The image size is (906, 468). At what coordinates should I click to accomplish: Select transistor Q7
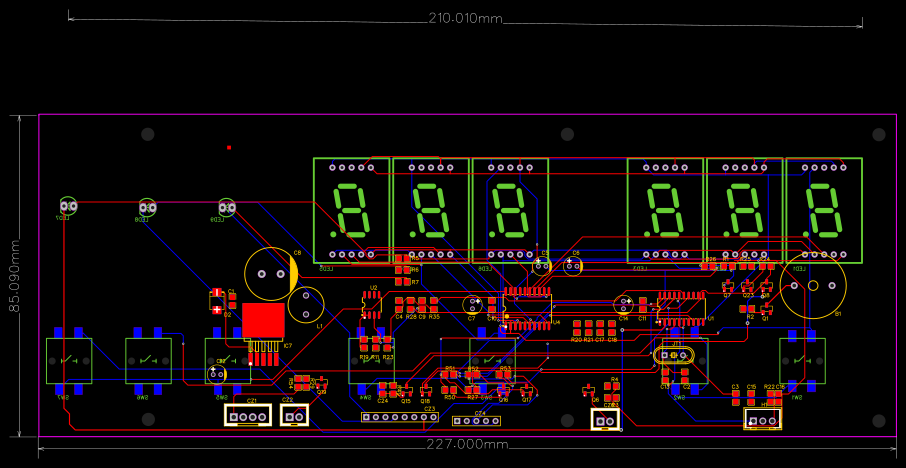click(727, 286)
